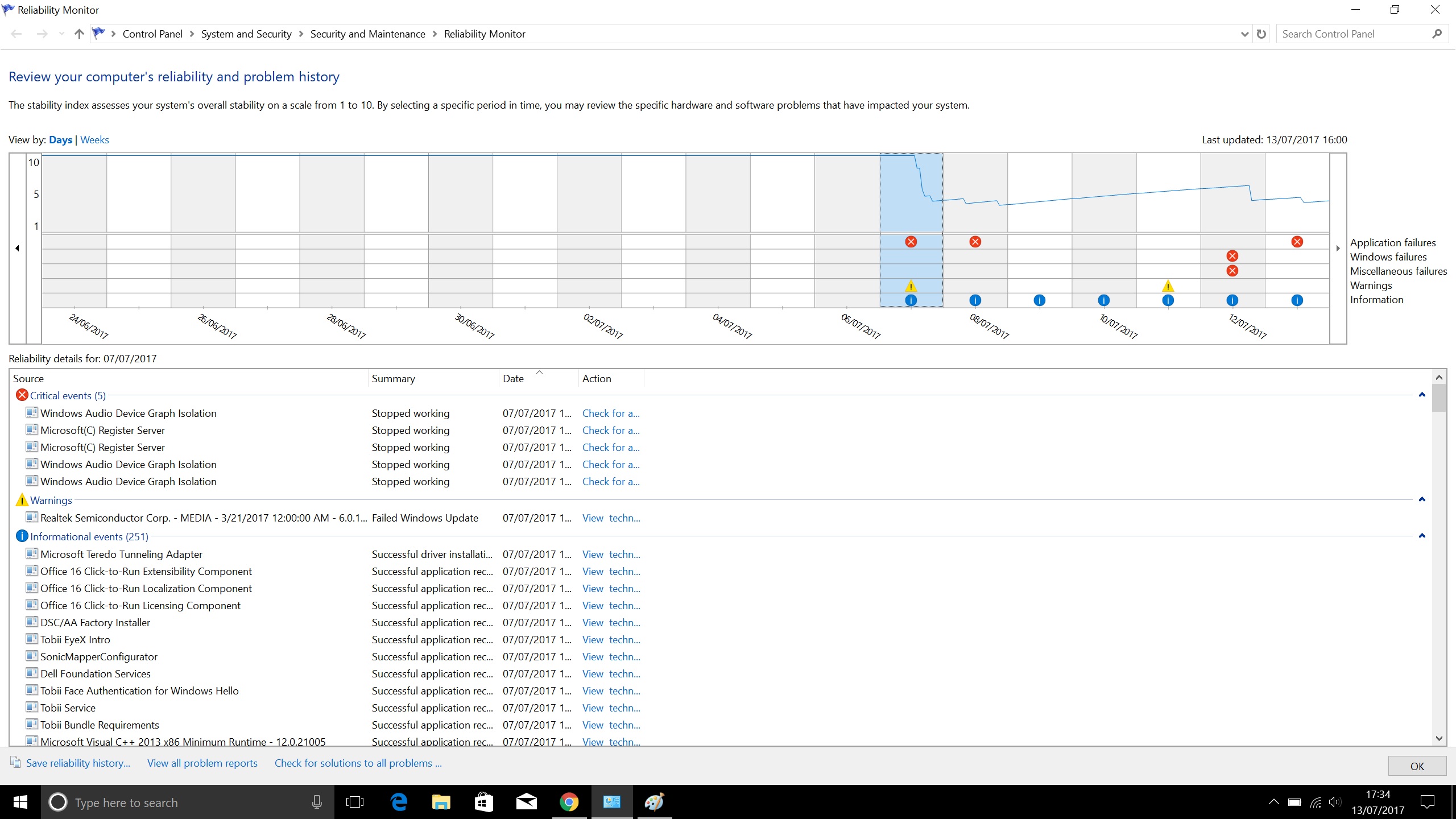Sort the list by Action column
Viewport: 1456px width, 819px height.
(611, 379)
